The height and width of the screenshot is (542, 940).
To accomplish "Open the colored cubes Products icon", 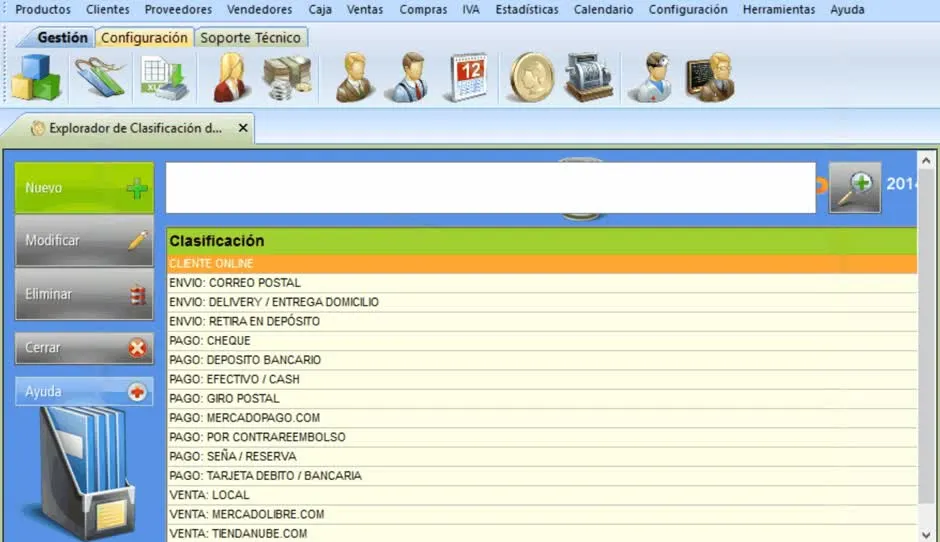I will coord(36,77).
